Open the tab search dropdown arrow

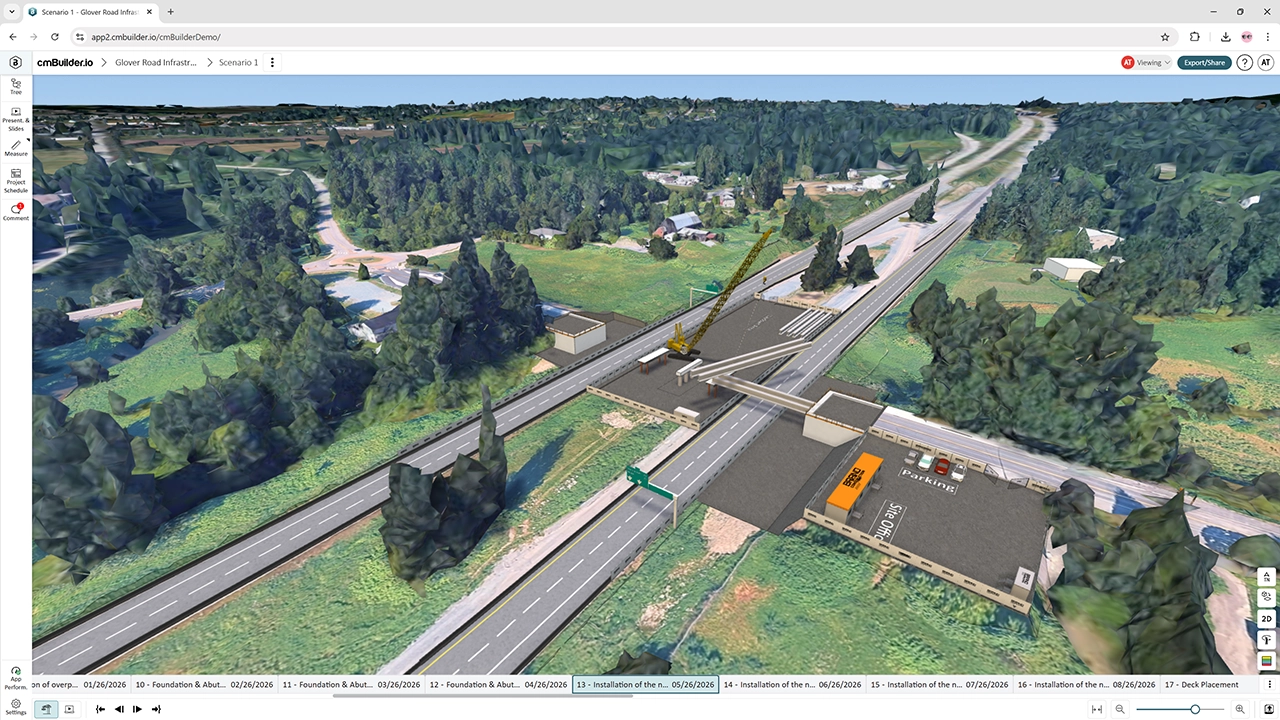pyautogui.click(x=12, y=12)
